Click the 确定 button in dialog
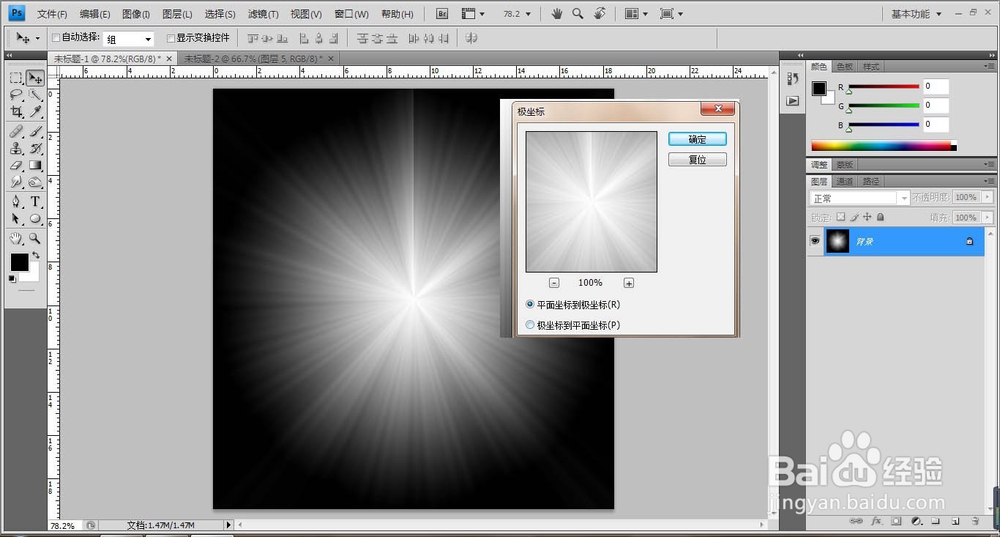This screenshot has width=1000, height=537. point(697,139)
